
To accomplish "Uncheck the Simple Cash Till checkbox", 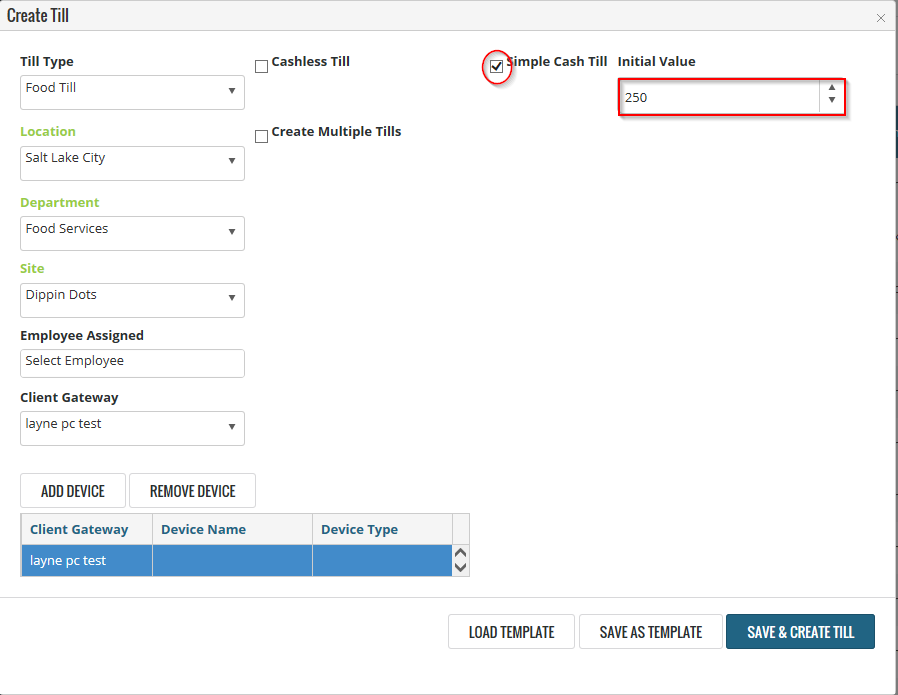I will point(497,67).
